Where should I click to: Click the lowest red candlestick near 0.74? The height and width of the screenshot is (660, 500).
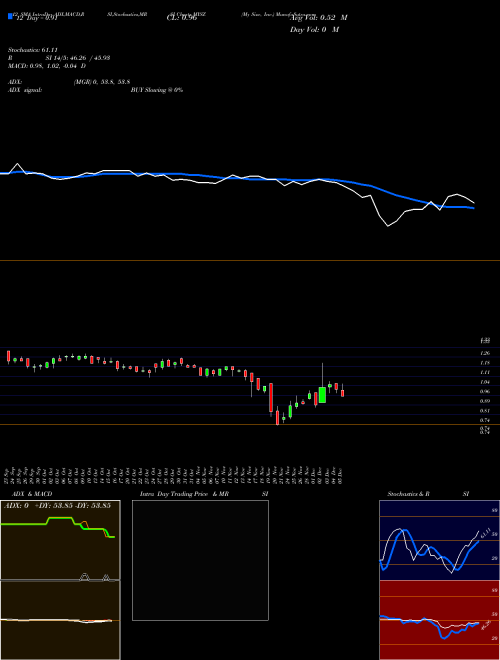pos(277,418)
